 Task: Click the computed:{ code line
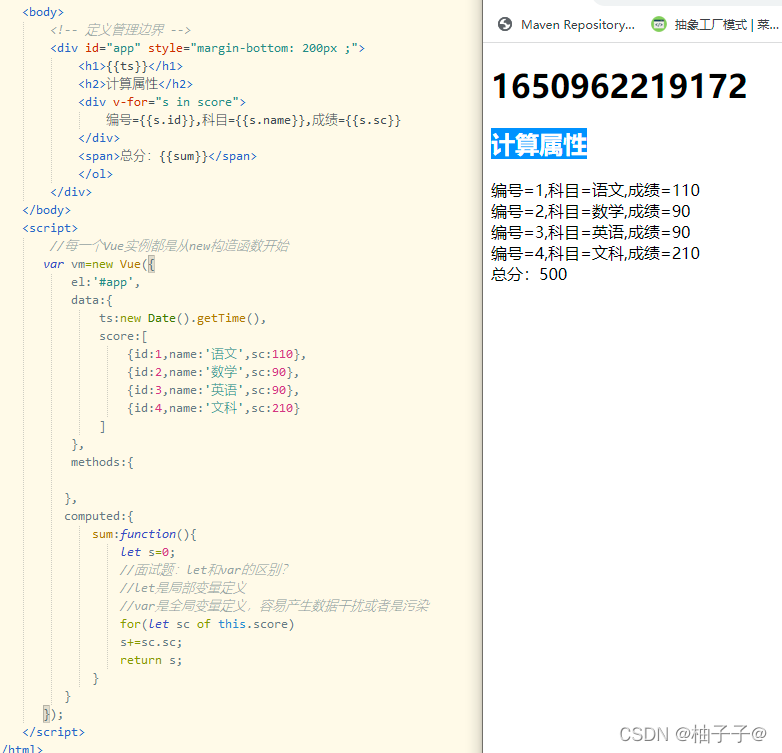coord(99,516)
